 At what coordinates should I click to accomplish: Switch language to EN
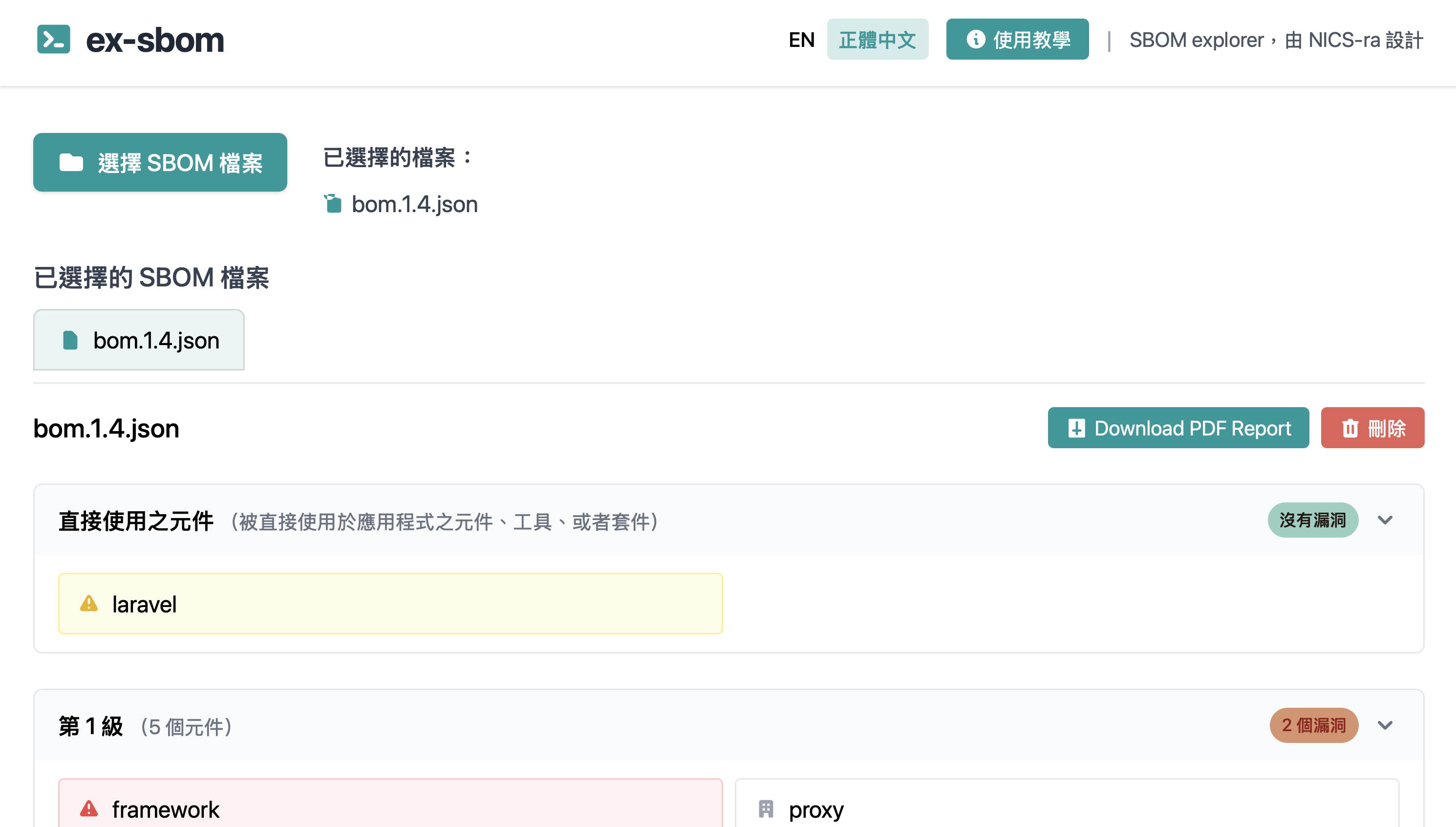click(x=801, y=39)
